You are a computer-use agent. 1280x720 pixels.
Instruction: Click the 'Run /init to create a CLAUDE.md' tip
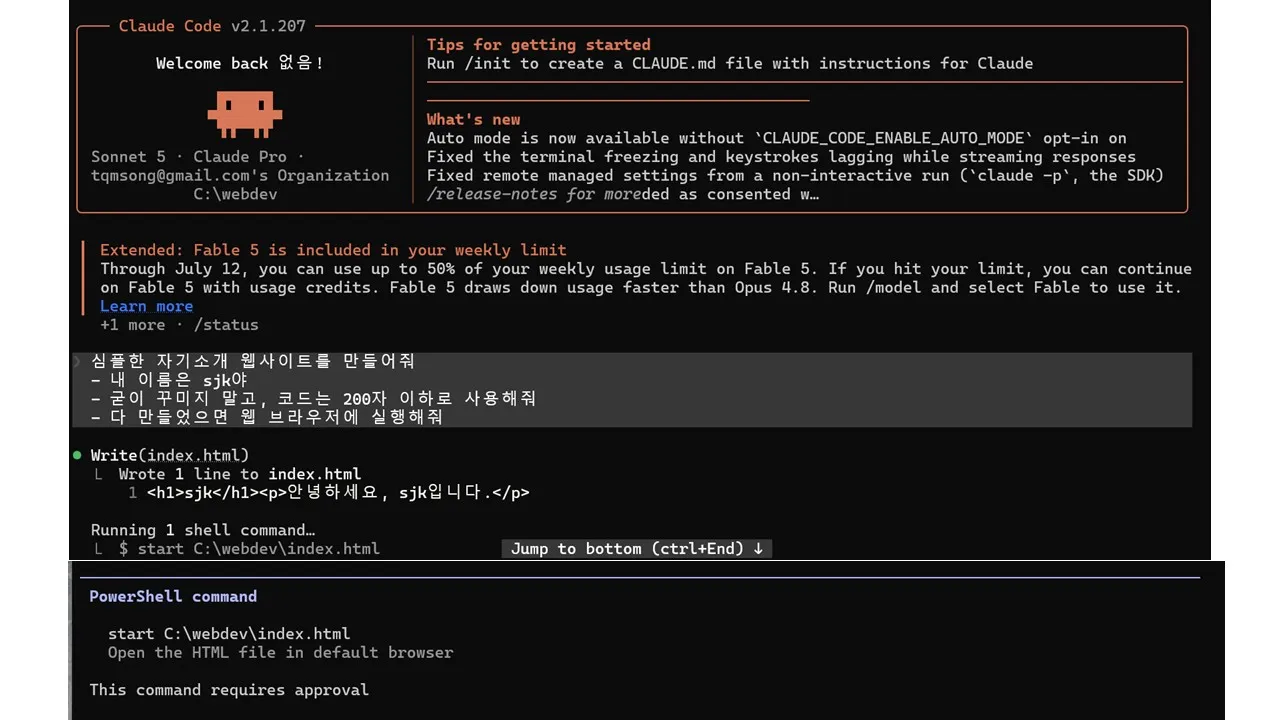pos(730,63)
